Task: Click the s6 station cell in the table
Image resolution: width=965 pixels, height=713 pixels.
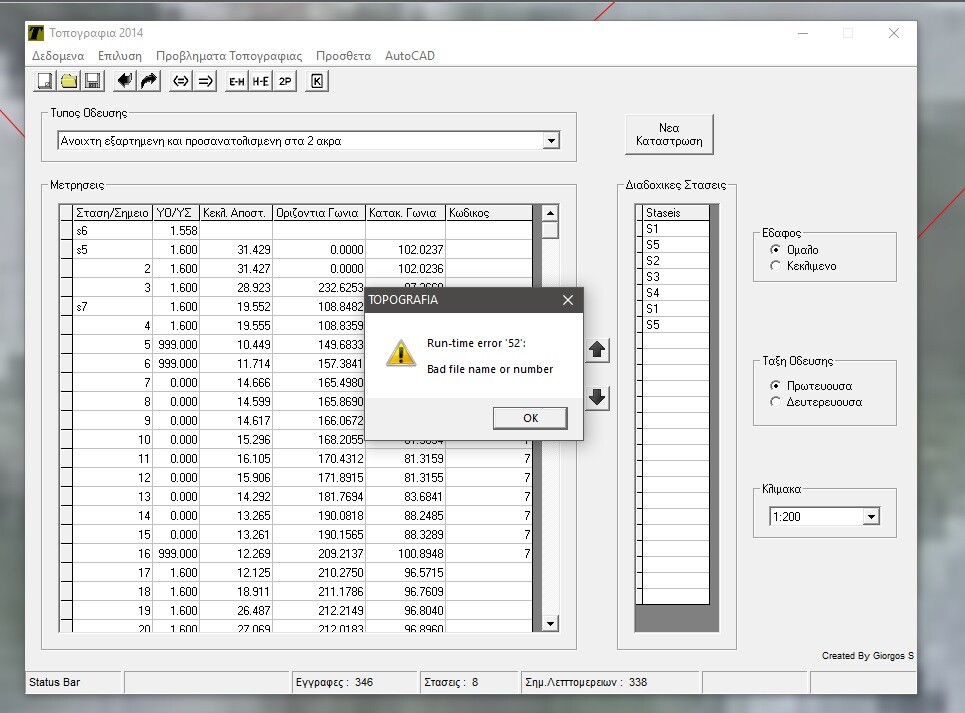Action: click(x=113, y=231)
